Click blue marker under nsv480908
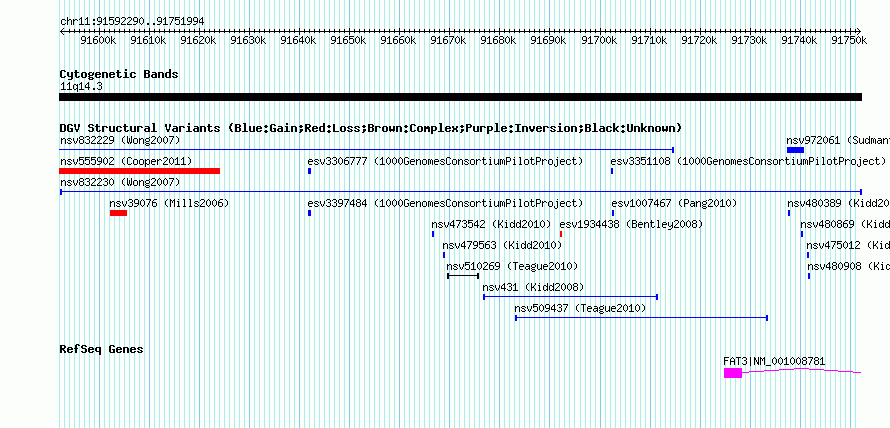 click(x=809, y=276)
